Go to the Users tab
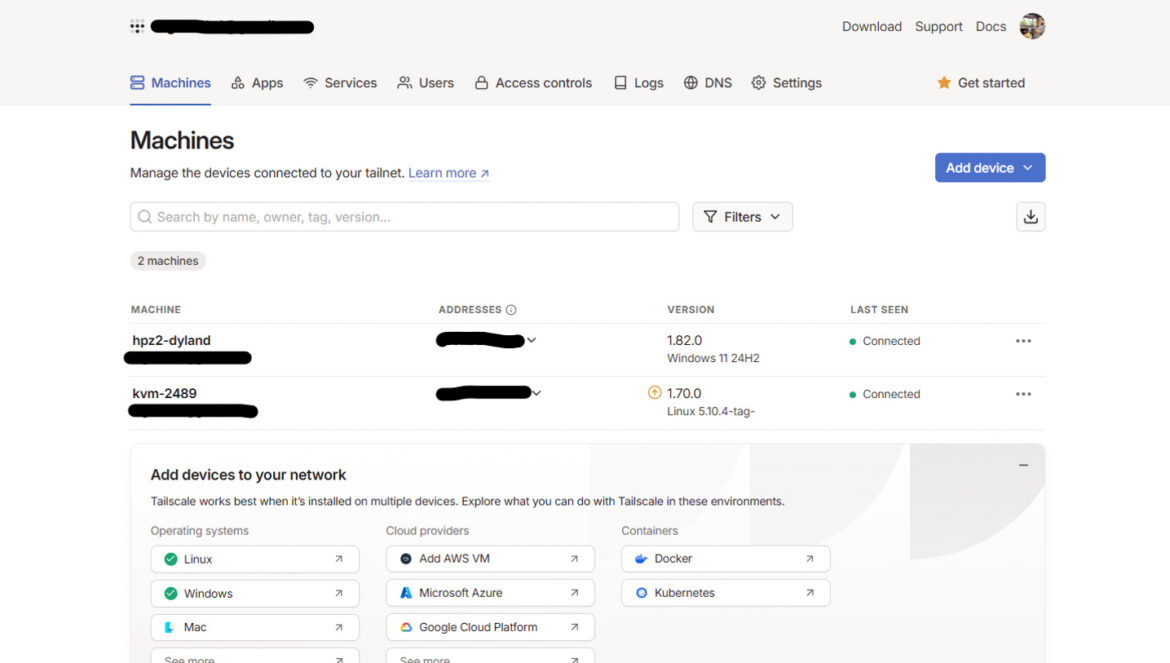 coord(425,83)
